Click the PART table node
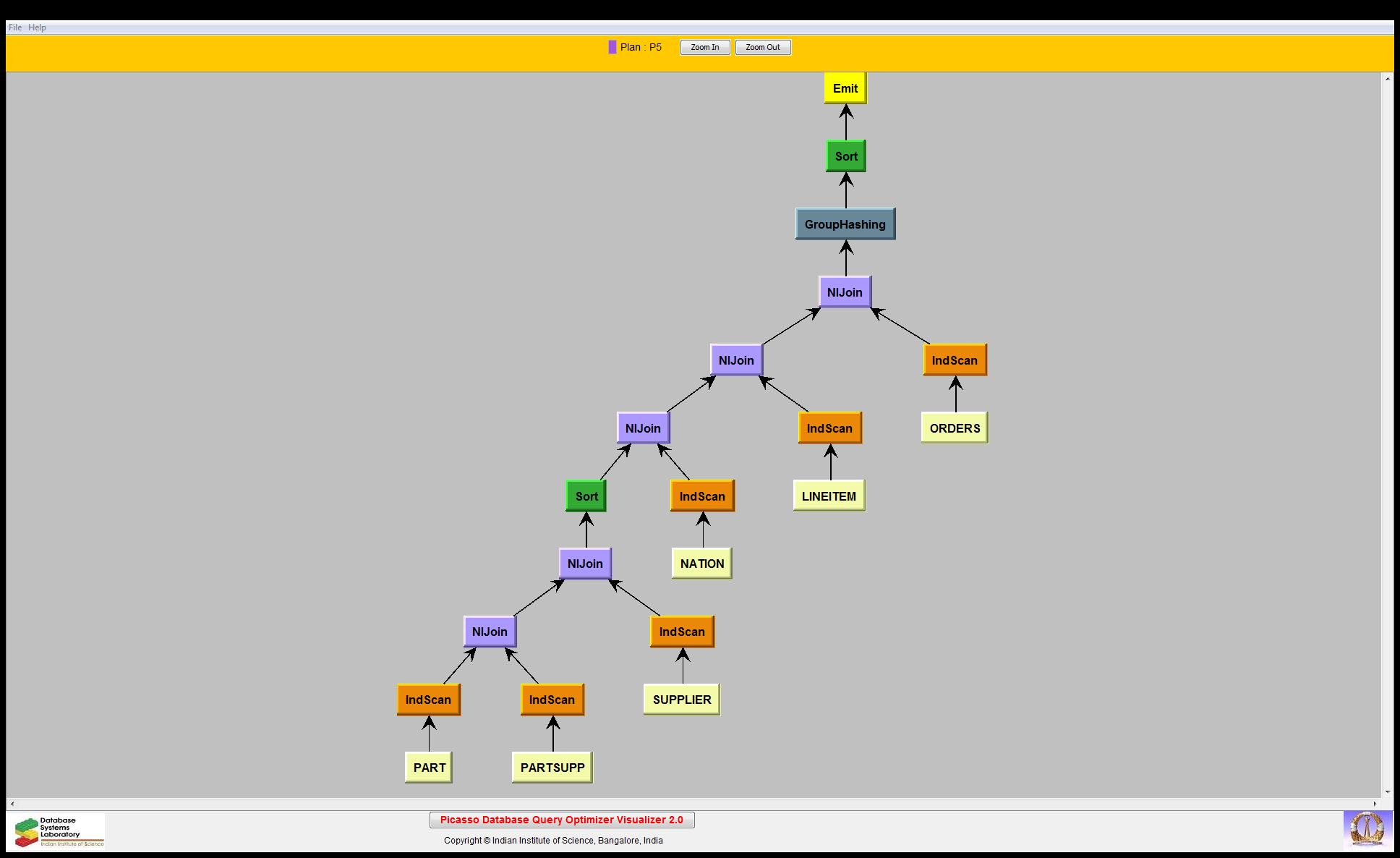Screen dimensions: 1400x858 429,768
